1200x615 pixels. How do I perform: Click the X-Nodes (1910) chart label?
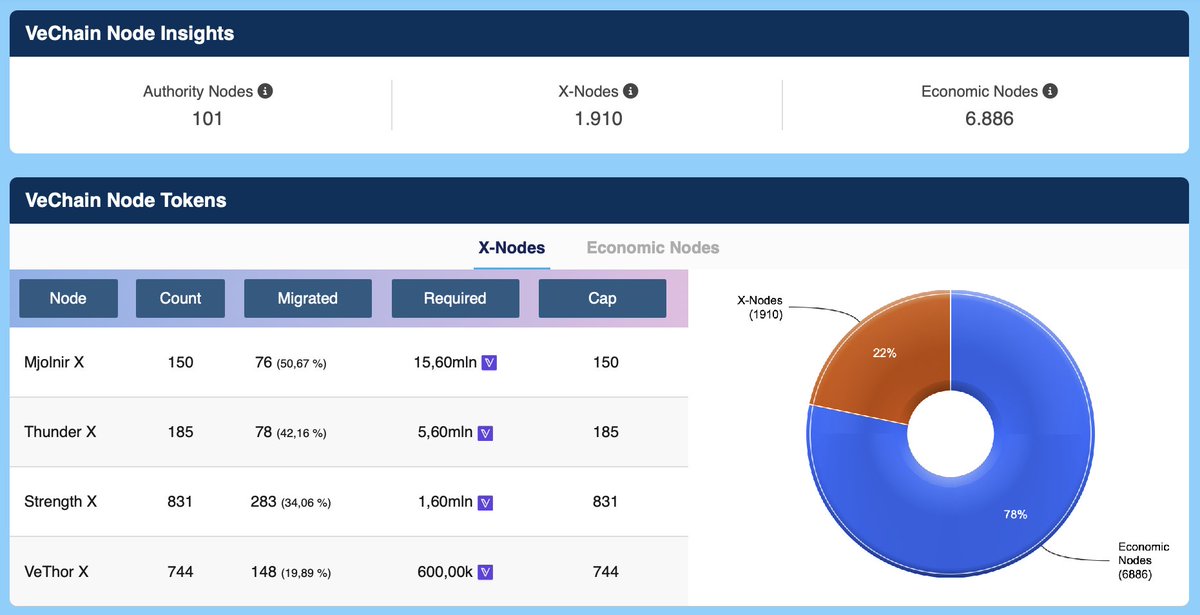(x=759, y=307)
